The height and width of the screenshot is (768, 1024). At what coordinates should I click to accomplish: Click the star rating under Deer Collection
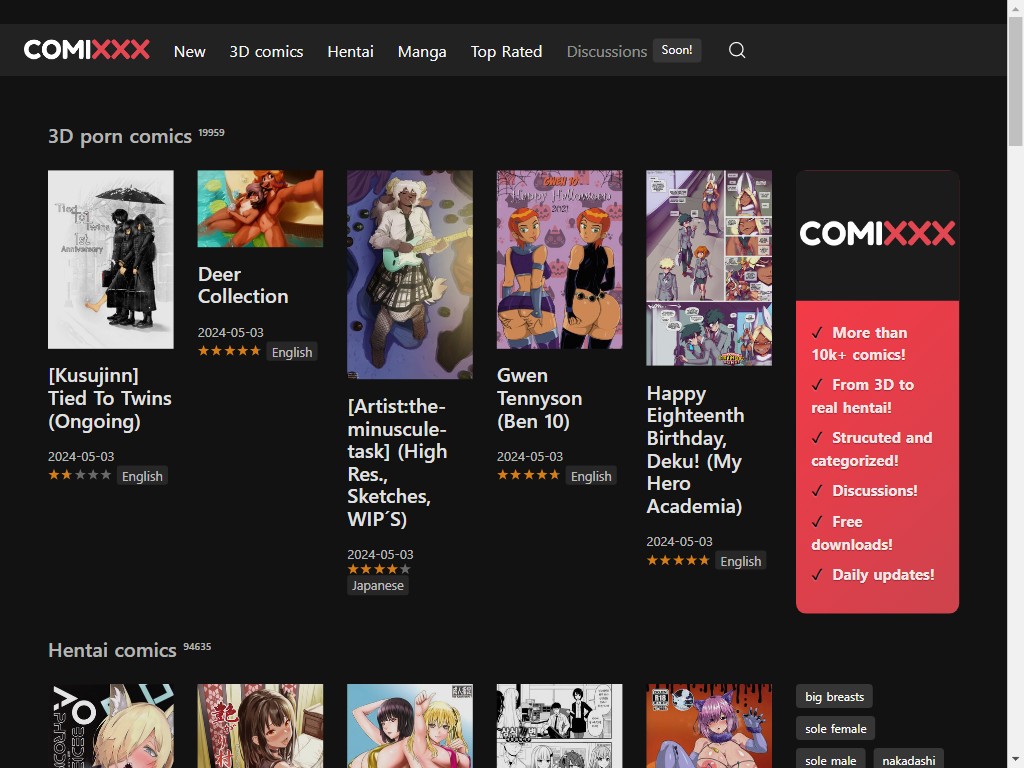(229, 351)
